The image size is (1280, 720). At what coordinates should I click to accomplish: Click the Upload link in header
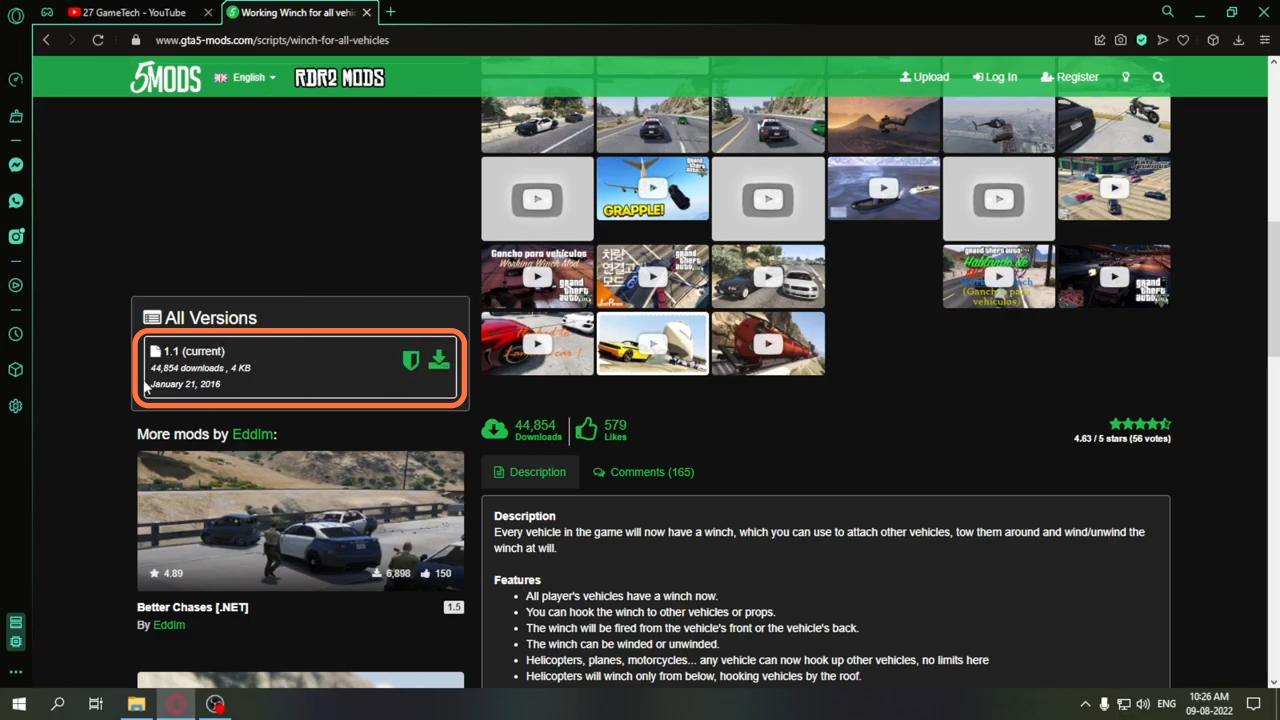click(924, 77)
